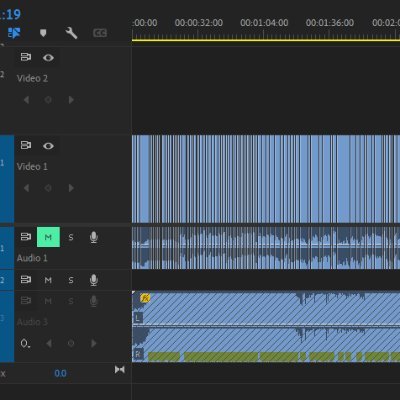Move playhead to 00:01:36:00 on ruler

tap(330, 23)
